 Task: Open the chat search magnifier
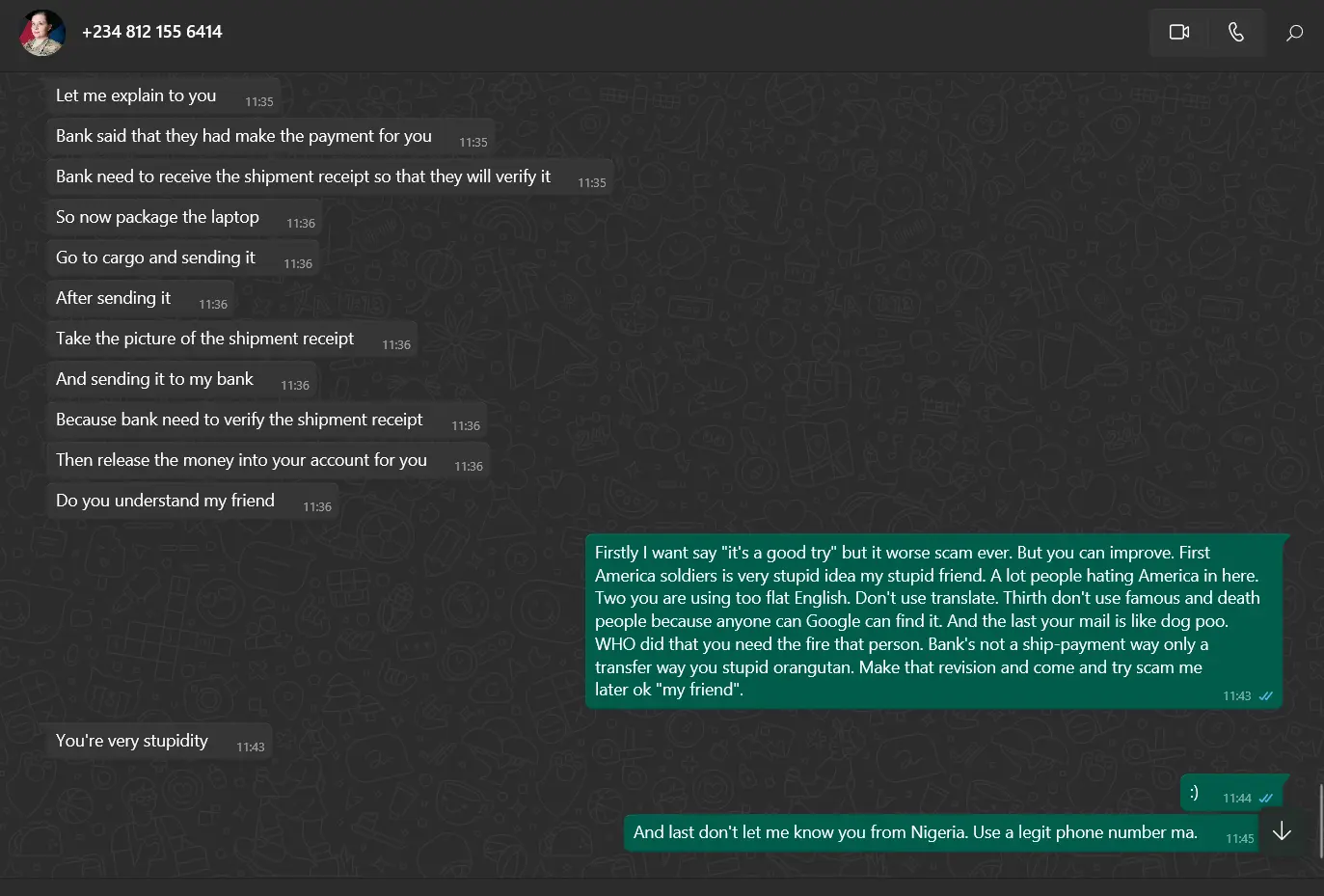click(x=1294, y=33)
